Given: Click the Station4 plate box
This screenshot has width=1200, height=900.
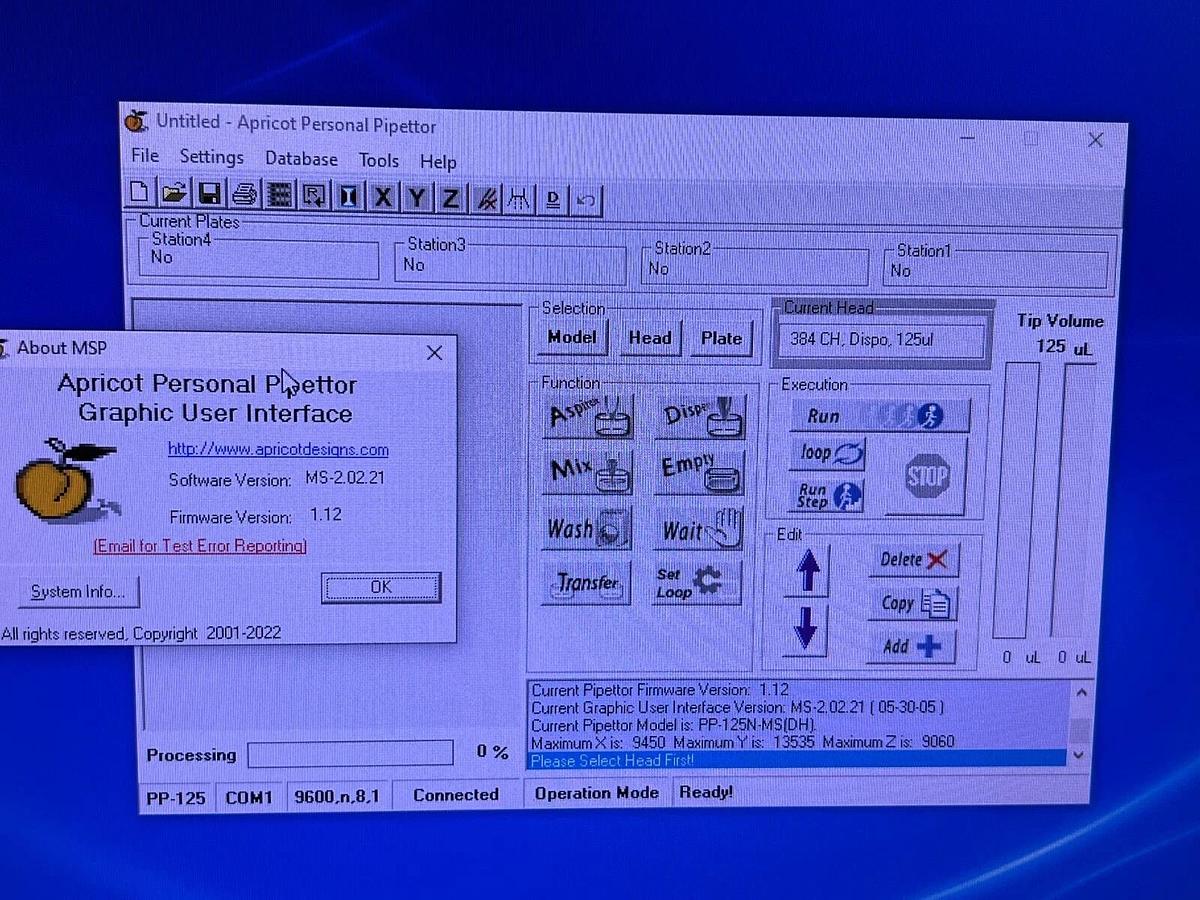Looking at the screenshot, I should [x=259, y=257].
